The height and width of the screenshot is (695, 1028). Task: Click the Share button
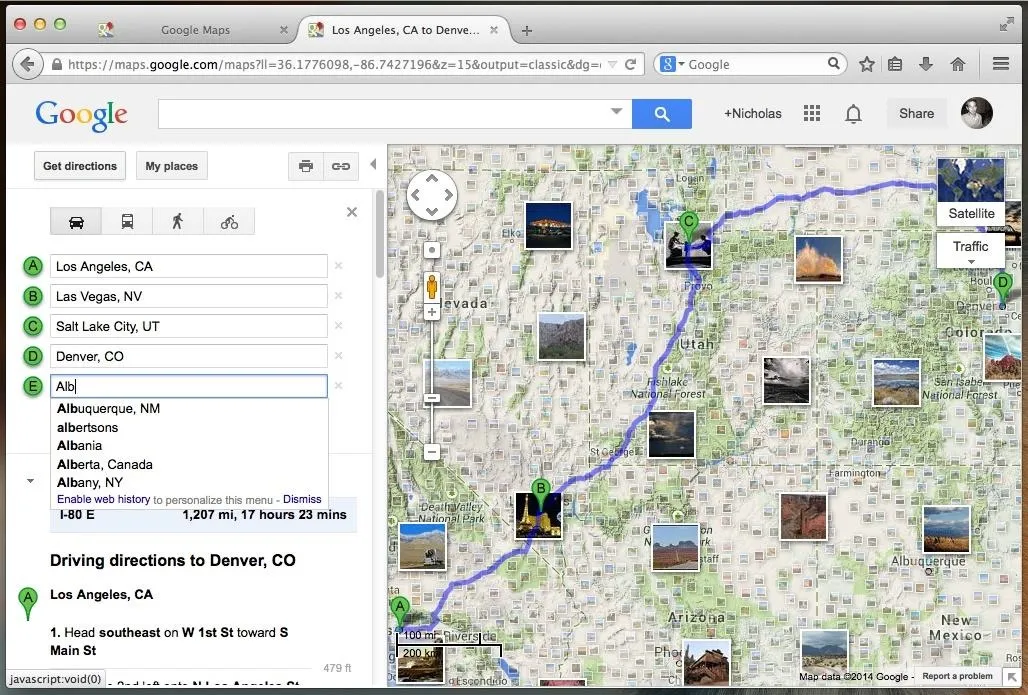pos(916,113)
